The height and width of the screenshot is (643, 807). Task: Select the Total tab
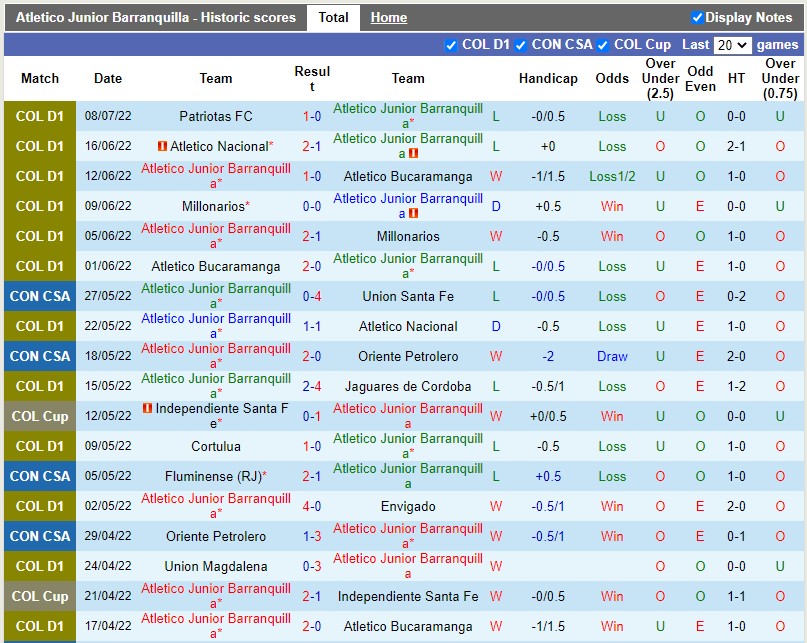click(333, 17)
